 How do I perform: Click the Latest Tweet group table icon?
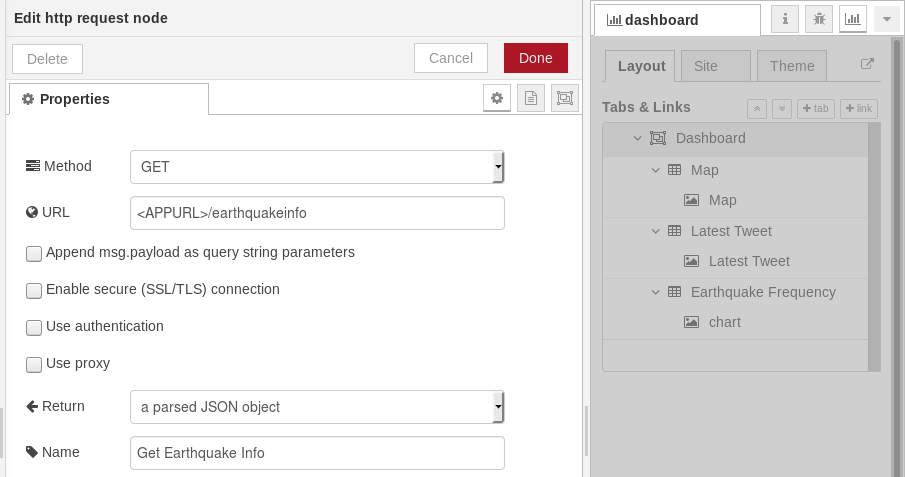click(674, 231)
